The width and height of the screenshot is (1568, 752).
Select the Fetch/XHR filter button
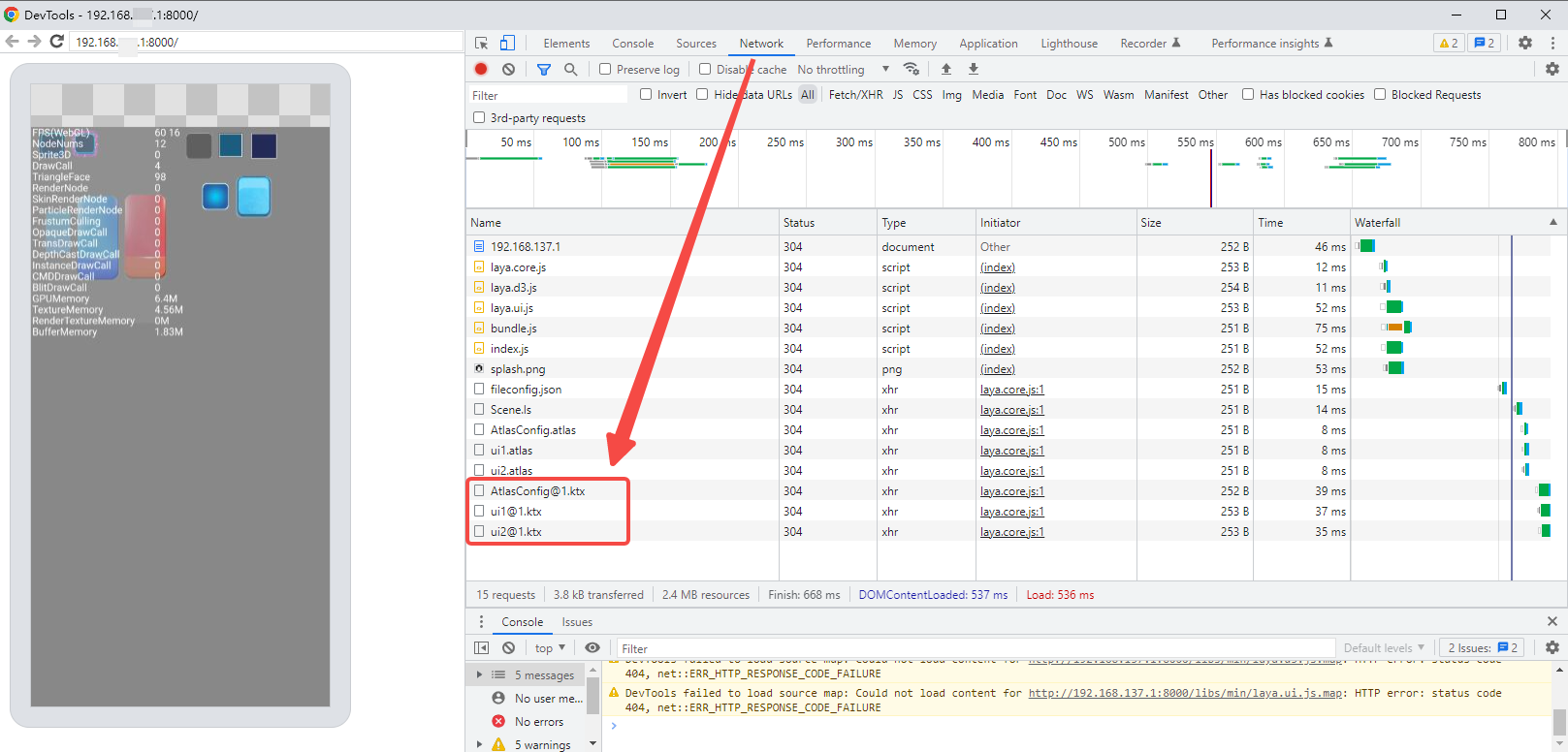tap(855, 95)
